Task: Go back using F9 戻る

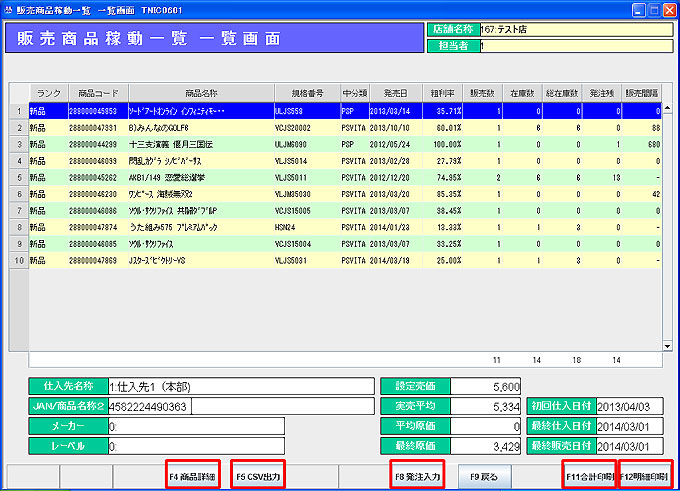Action: (483, 476)
